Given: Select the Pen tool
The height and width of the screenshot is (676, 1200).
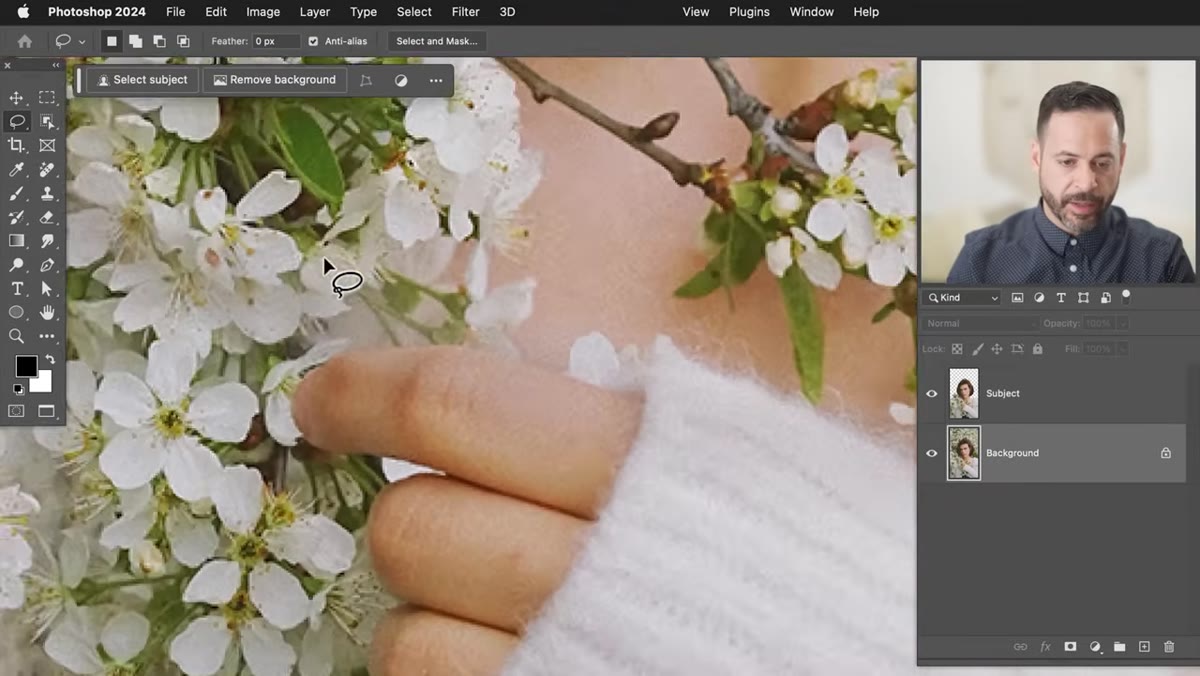Looking at the screenshot, I should pyautogui.click(x=47, y=265).
